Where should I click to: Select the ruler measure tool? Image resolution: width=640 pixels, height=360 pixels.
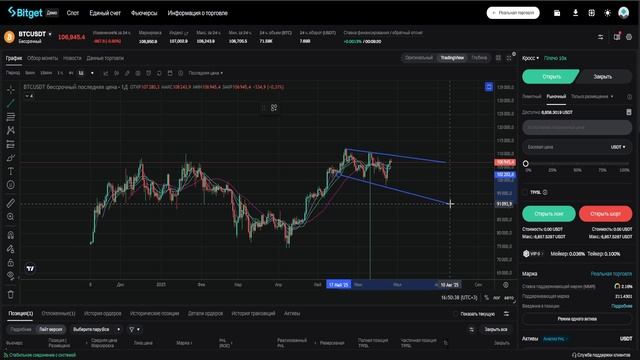11,203
